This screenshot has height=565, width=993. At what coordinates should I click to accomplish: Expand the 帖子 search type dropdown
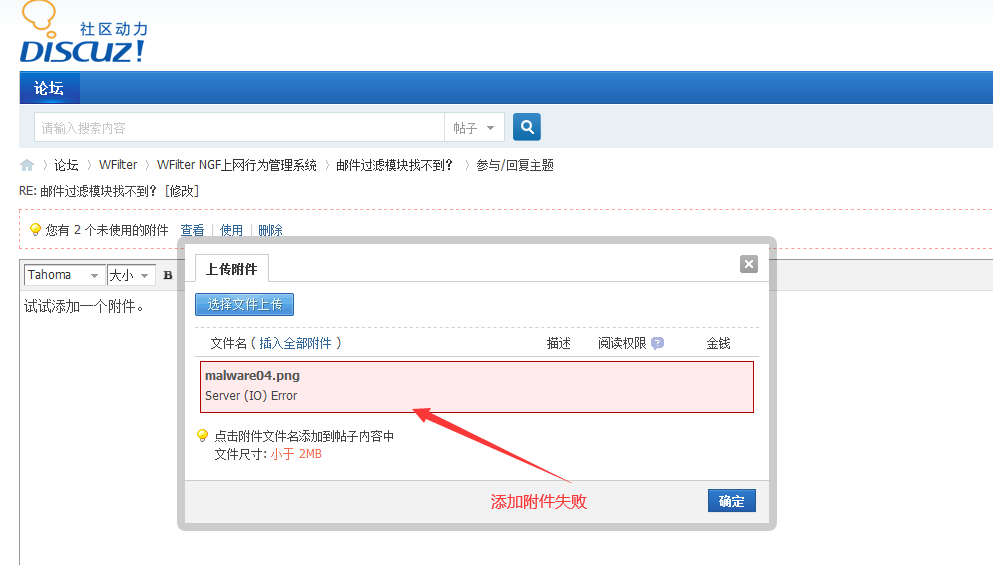(x=474, y=128)
